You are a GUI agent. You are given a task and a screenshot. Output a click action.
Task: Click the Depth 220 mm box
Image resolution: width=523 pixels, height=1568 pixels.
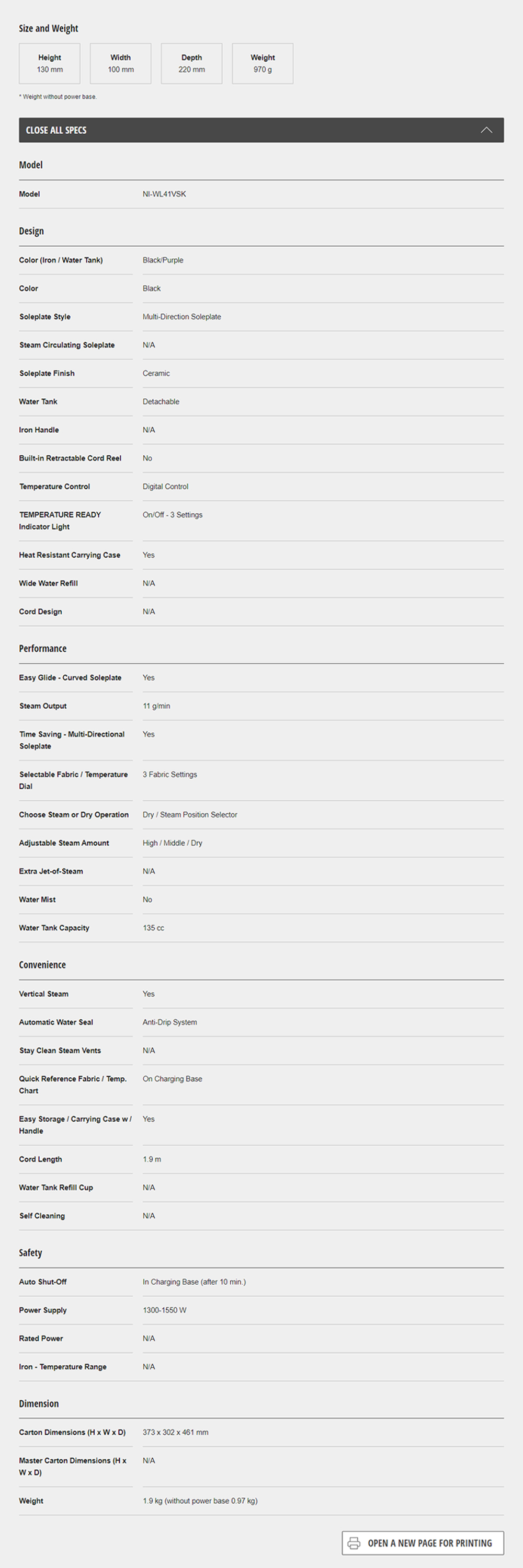pyautogui.click(x=192, y=63)
